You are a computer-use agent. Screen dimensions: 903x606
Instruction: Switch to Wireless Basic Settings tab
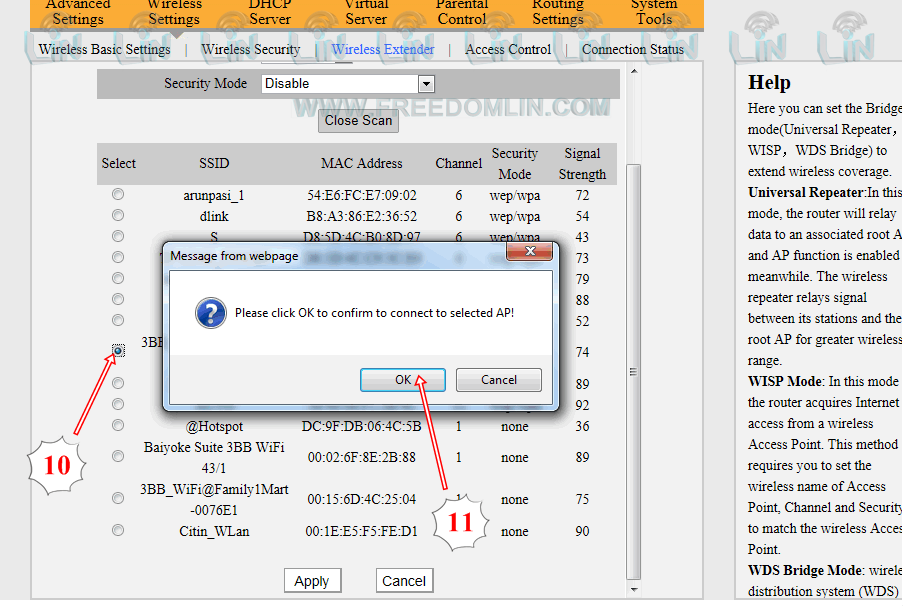click(105, 50)
